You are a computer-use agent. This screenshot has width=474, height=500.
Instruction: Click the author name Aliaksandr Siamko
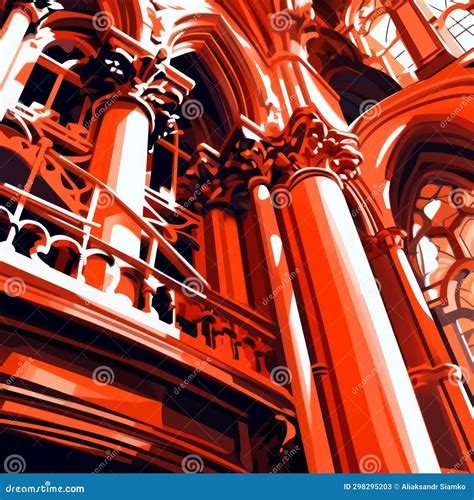point(434,487)
